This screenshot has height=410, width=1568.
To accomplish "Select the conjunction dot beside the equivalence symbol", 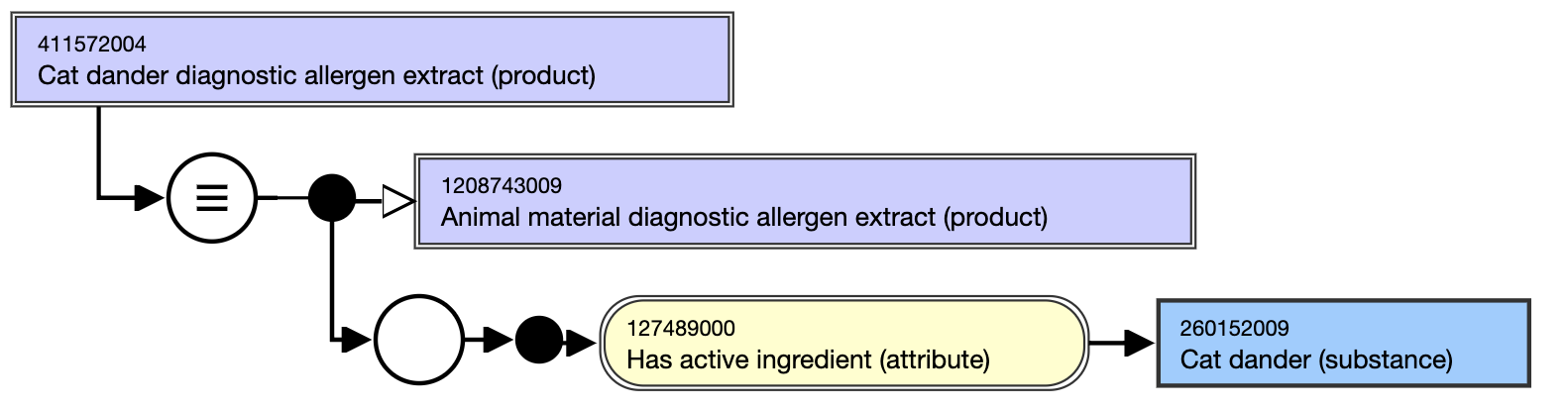I will pyautogui.click(x=332, y=198).
